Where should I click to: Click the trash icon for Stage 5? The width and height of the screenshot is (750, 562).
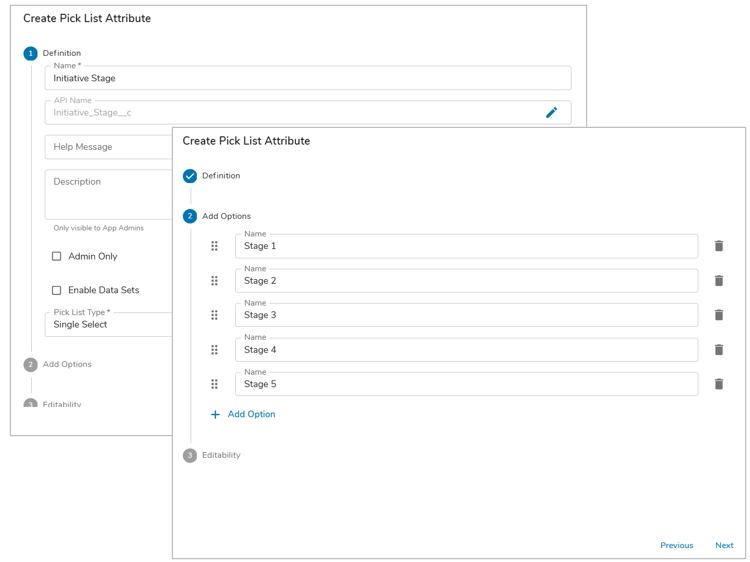718,384
